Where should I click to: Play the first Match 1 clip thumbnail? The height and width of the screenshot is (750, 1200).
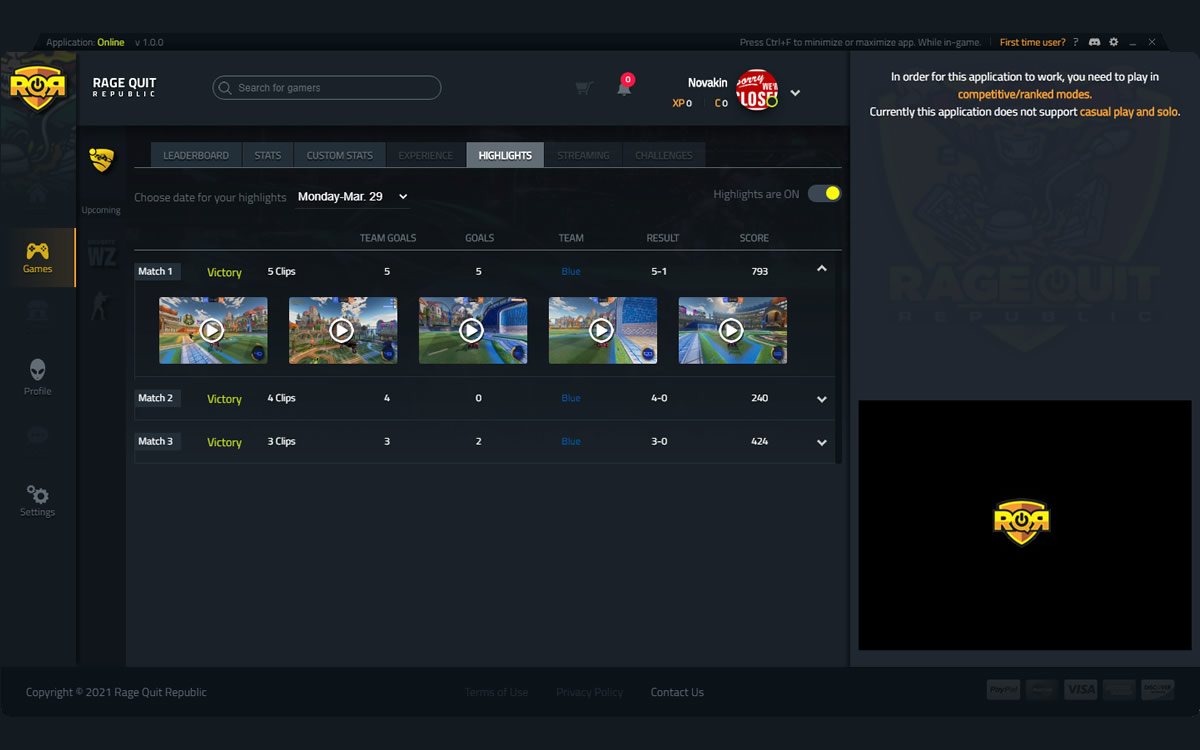click(213, 330)
